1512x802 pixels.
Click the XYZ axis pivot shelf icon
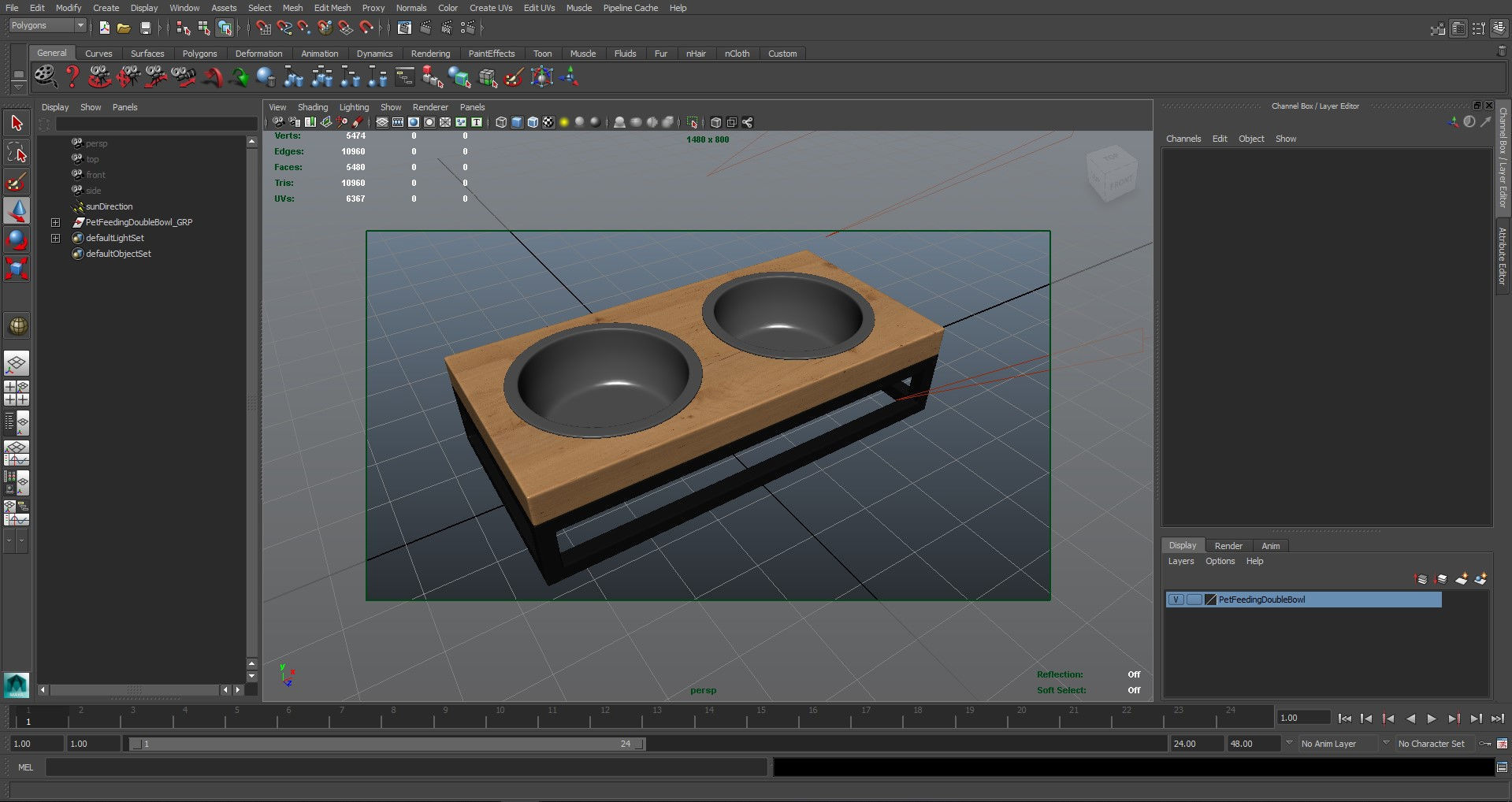[x=570, y=76]
